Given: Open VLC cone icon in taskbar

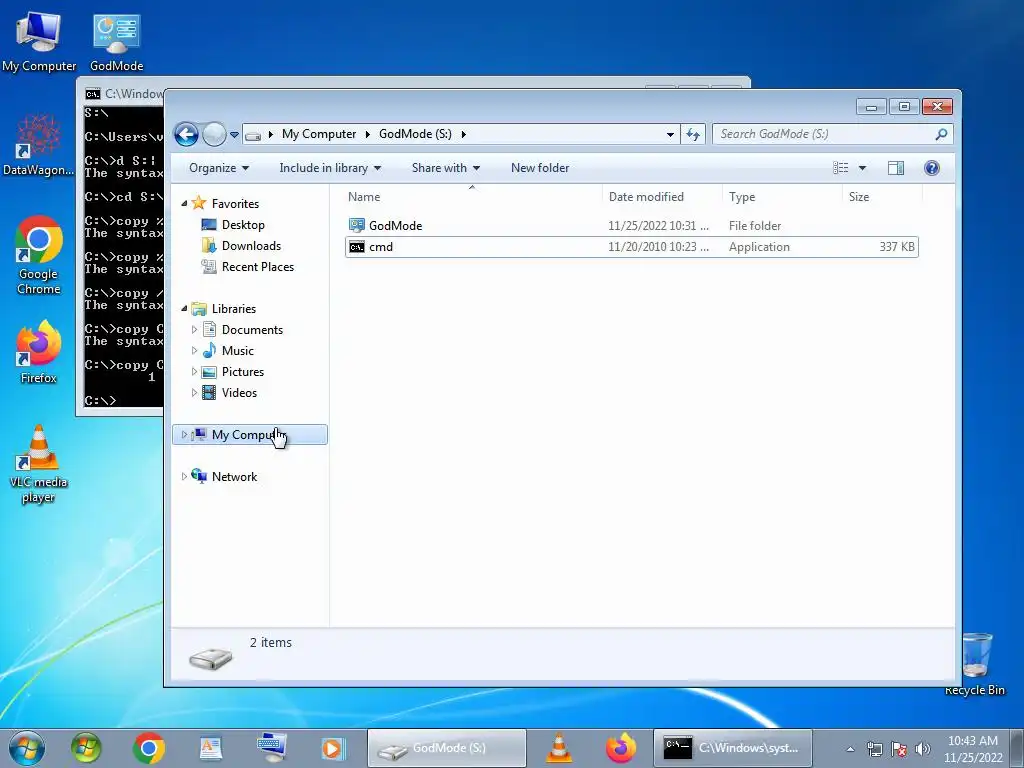Looking at the screenshot, I should click(559, 748).
